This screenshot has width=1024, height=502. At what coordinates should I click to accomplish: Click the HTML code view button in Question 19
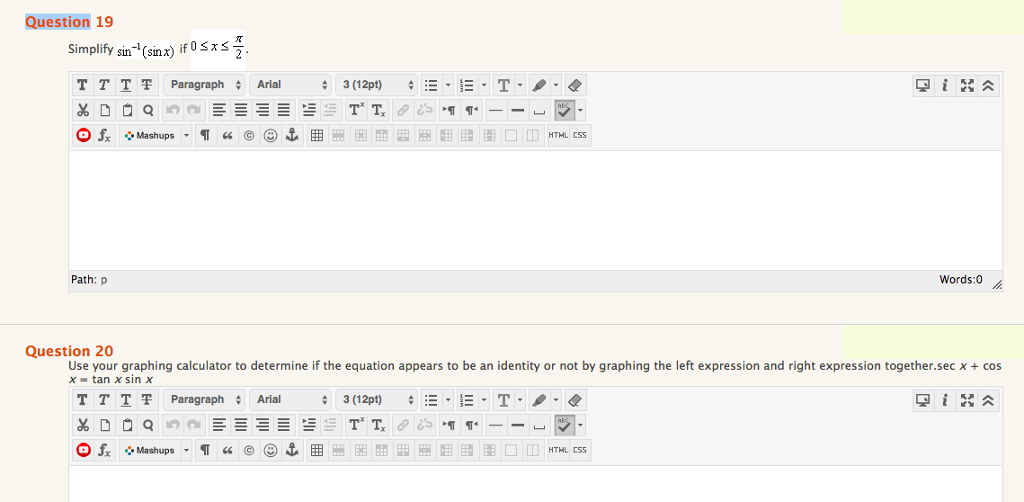pos(558,136)
